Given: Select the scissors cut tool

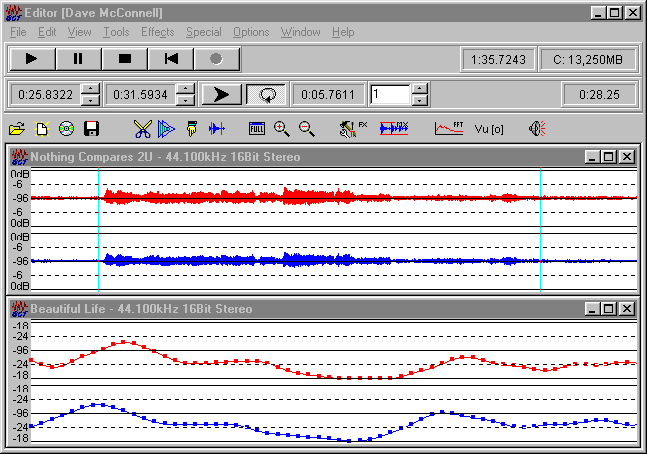Looking at the screenshot, I should (142, 128).
